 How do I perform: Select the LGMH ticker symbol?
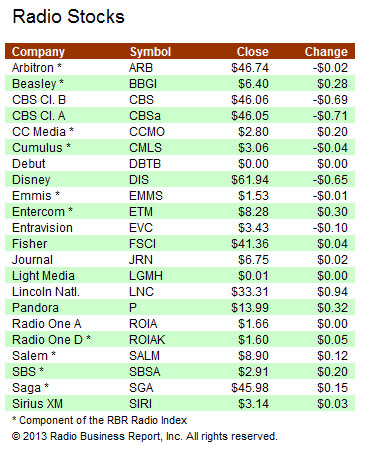click(x=146, y=276)
